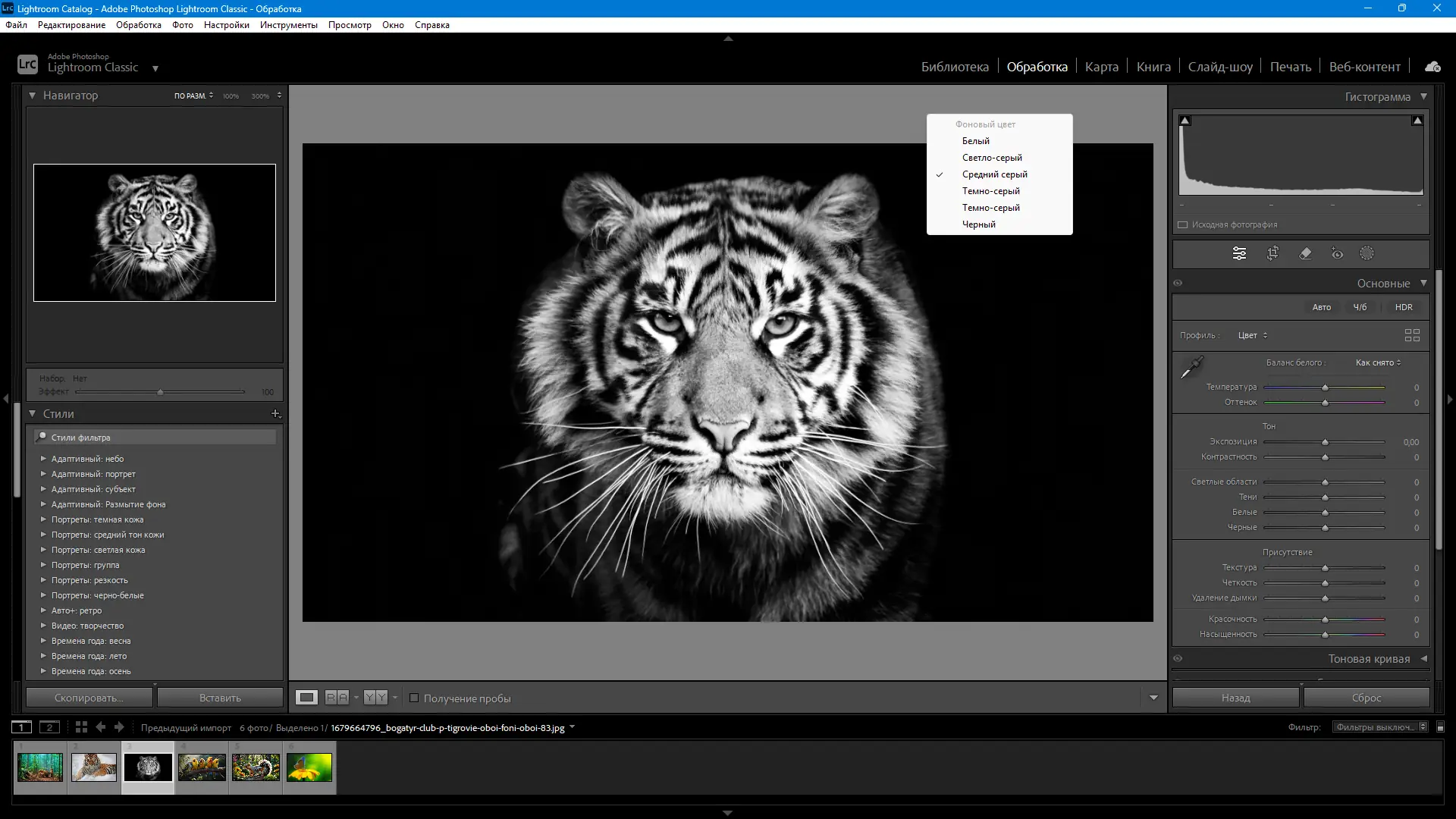1456x819 pixels.
Task: Click the cloud sync status icon
Action: click(1432, 67)
